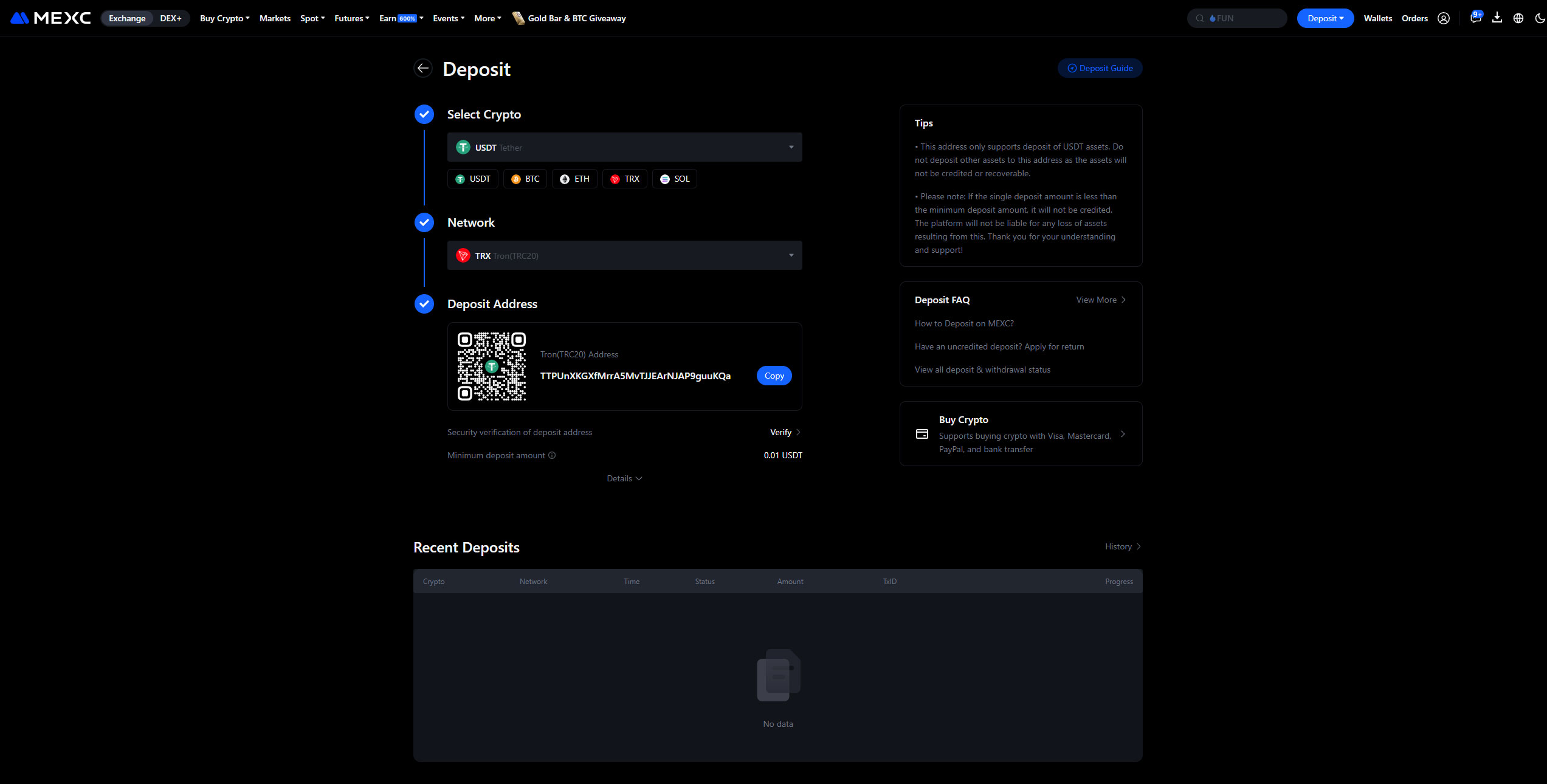Open the user profile icon
The width and height of the screenshot is (1547, 784).
point(1444,18)
